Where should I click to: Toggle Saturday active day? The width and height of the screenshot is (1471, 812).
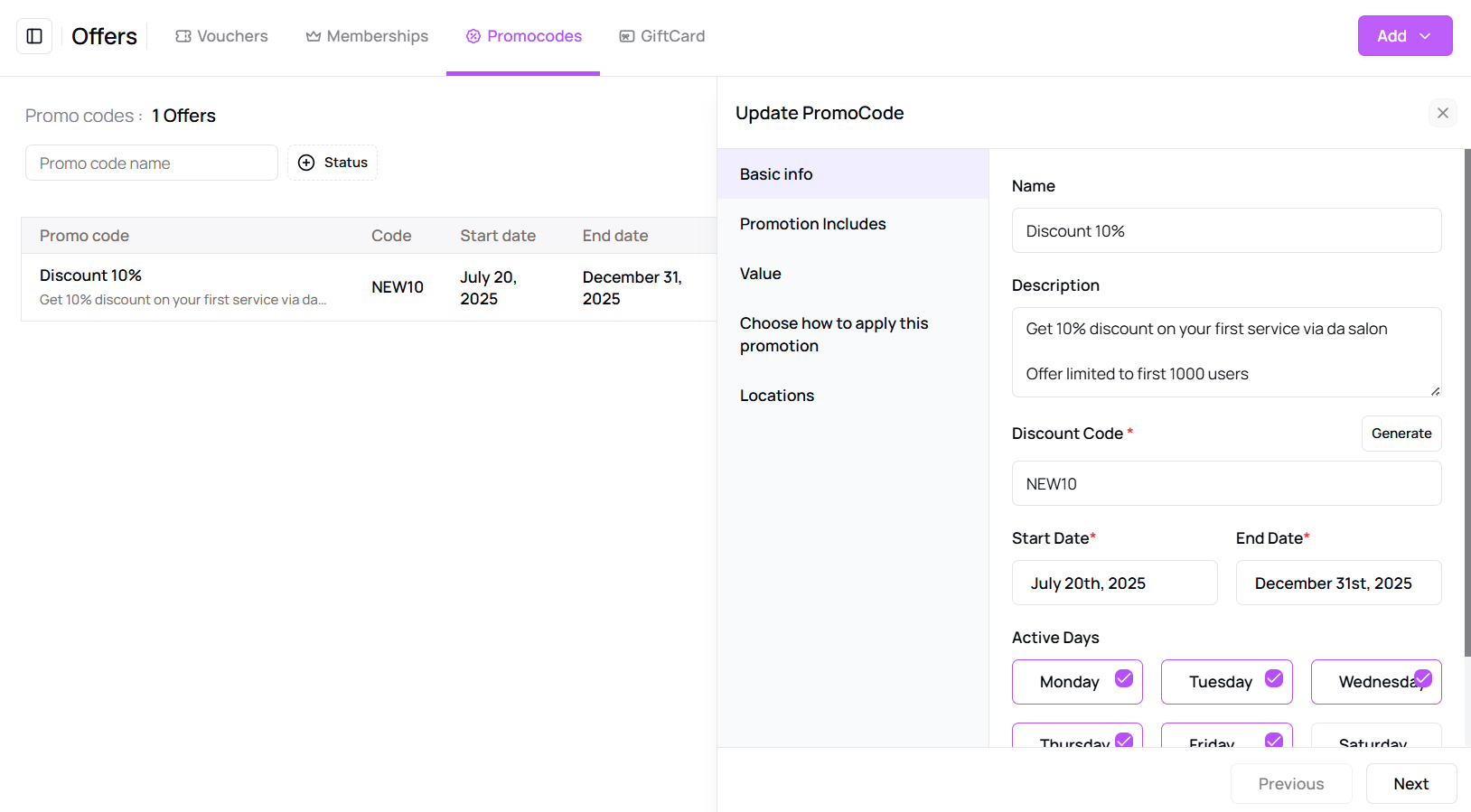click(x=1376, y=735)
